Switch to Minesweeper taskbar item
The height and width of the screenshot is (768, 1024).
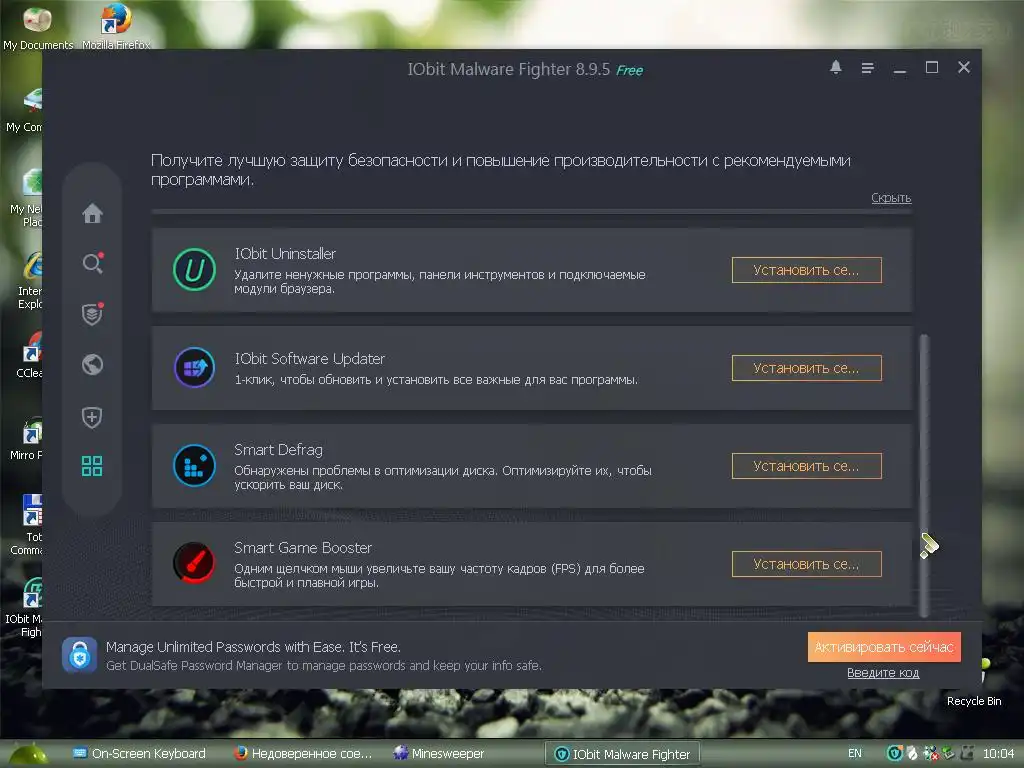[439, 754]
